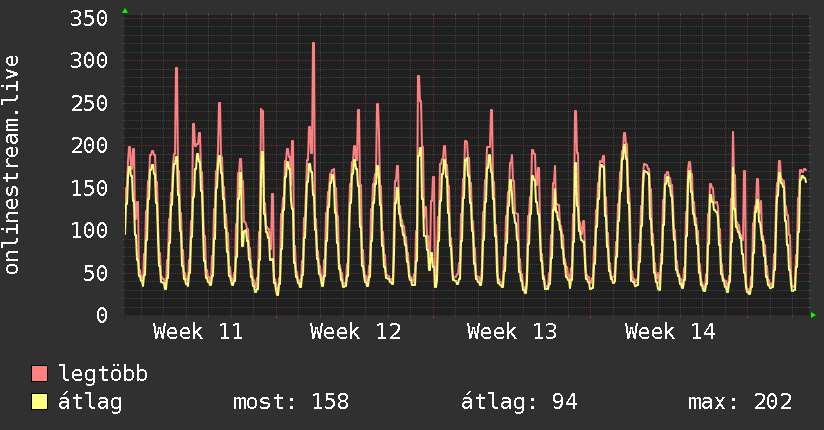The height and width of the screenshot is (430, 824).
Task: Click the 350 y-axis label
Action: 89,18
